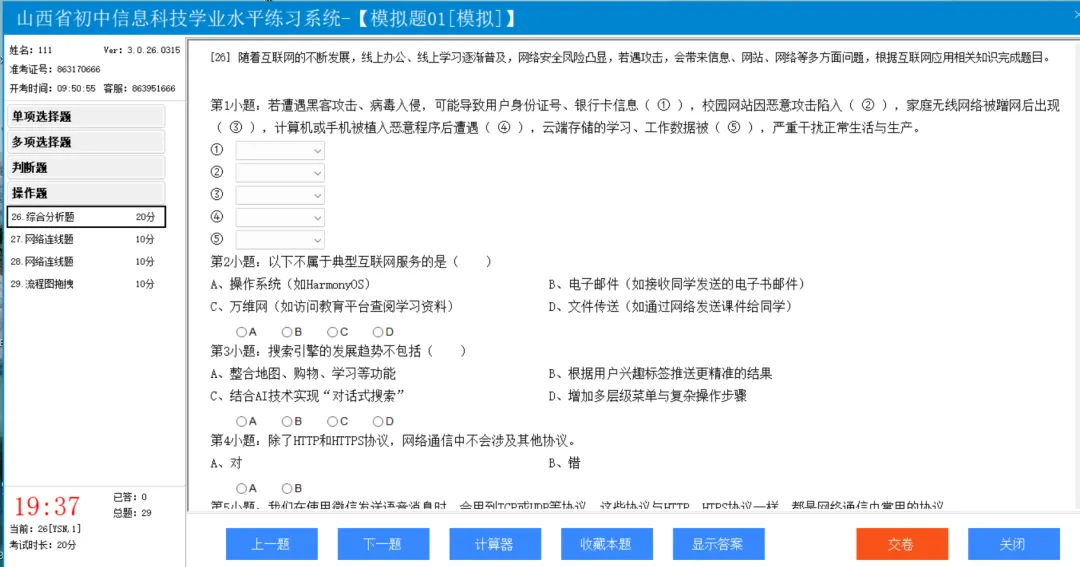Open the 计算器 calculator
This screenshot has height=567, width=1080.
click(495, 544)
